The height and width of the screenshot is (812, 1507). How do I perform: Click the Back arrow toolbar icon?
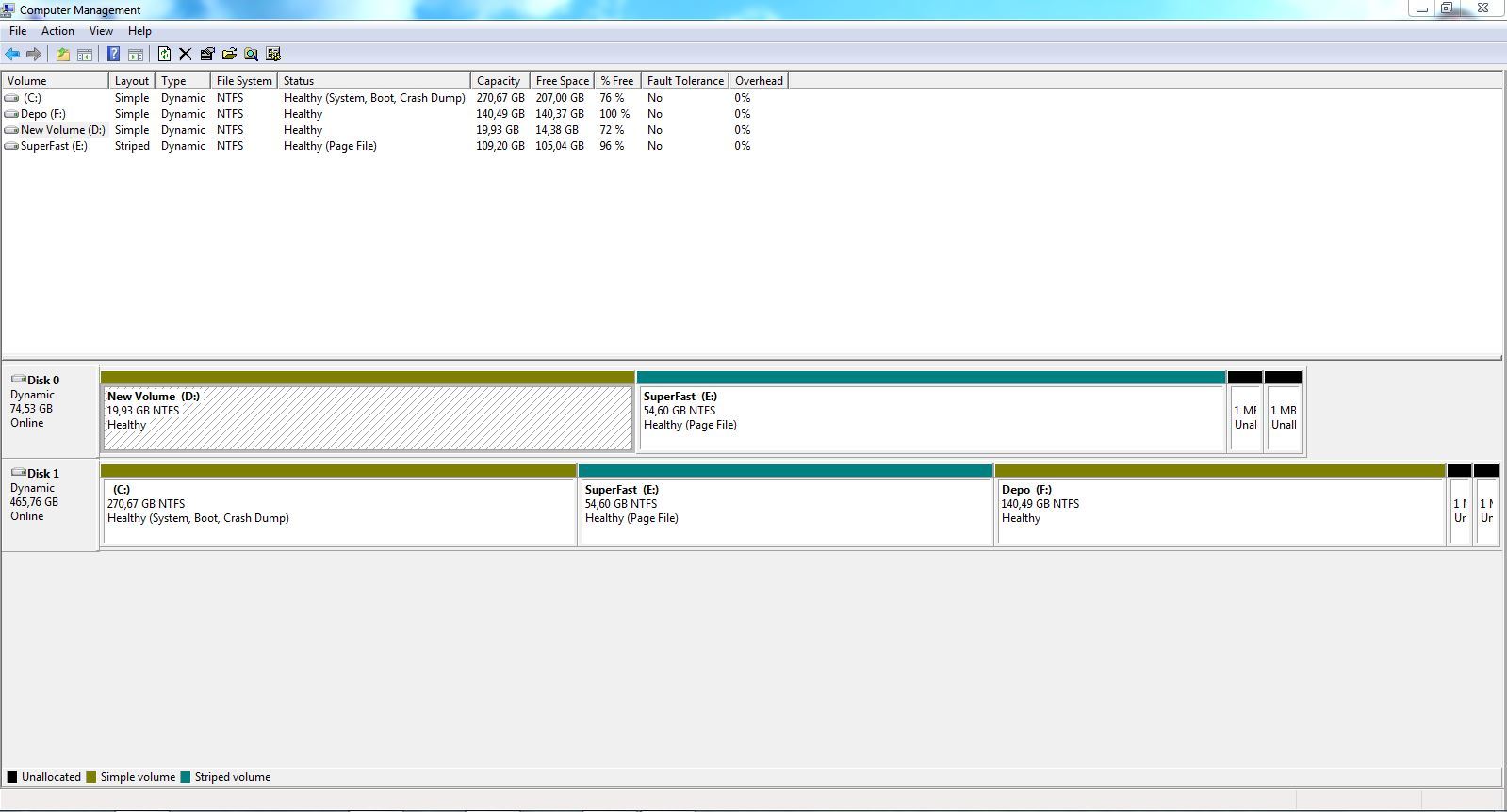coord(12,55)
